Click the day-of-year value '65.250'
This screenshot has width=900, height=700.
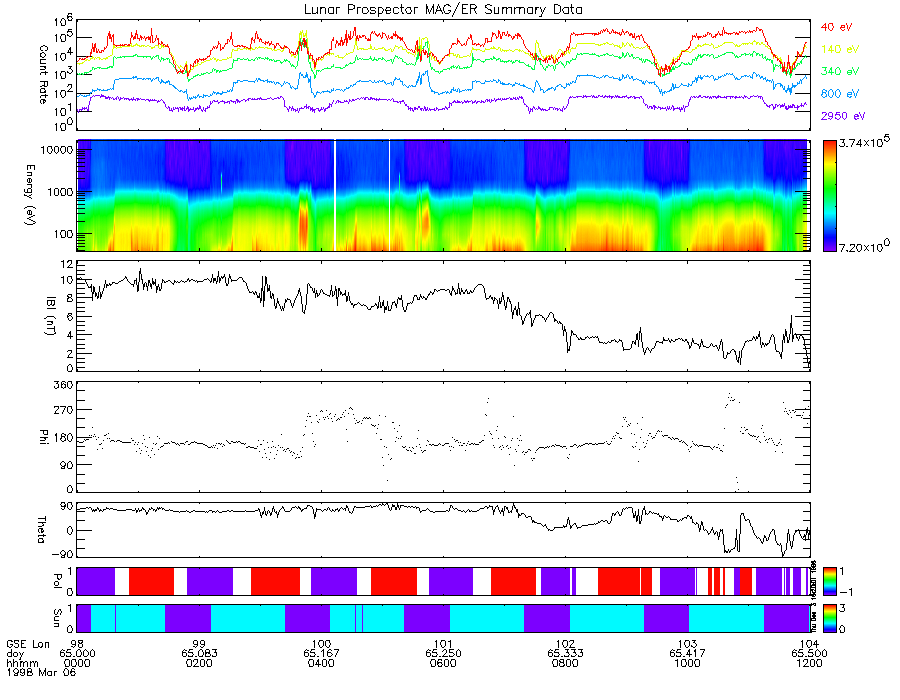click(443, 654)
